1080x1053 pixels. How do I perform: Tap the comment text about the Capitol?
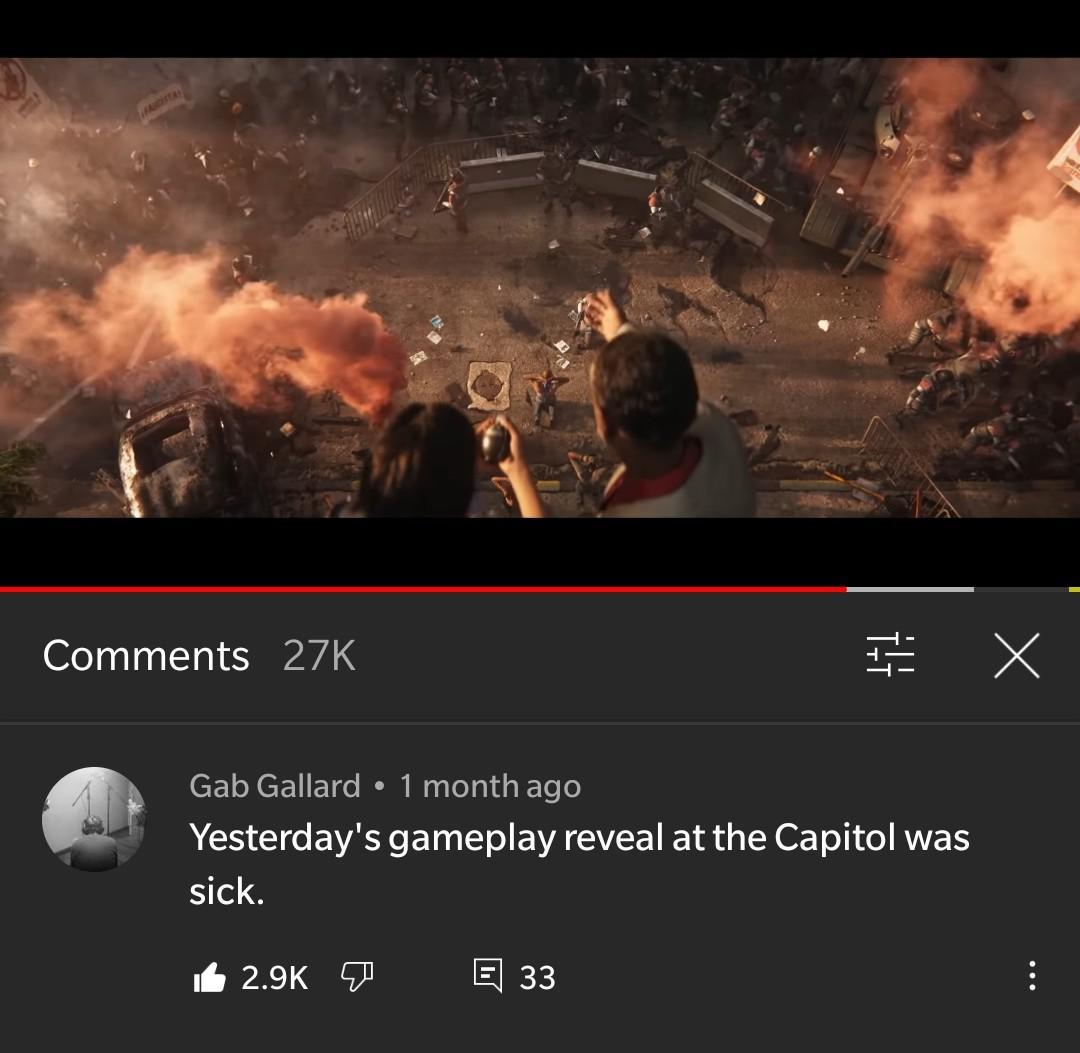click(579, 864)
